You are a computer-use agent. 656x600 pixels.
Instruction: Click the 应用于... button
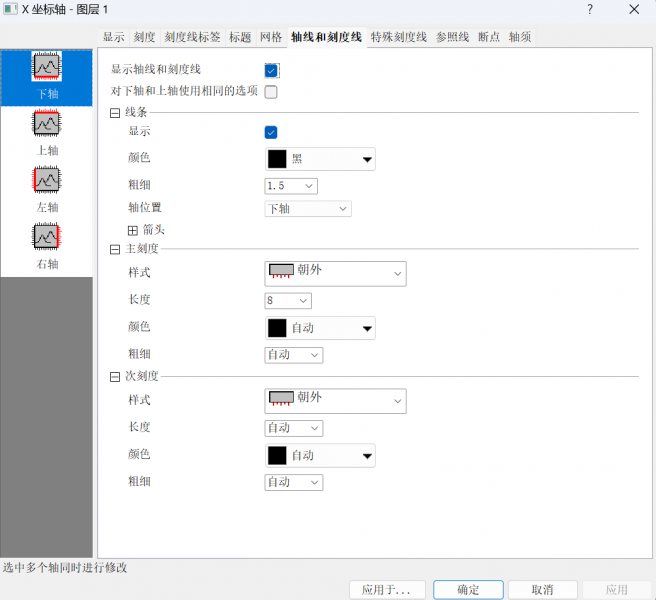click(x=387, y=590)
